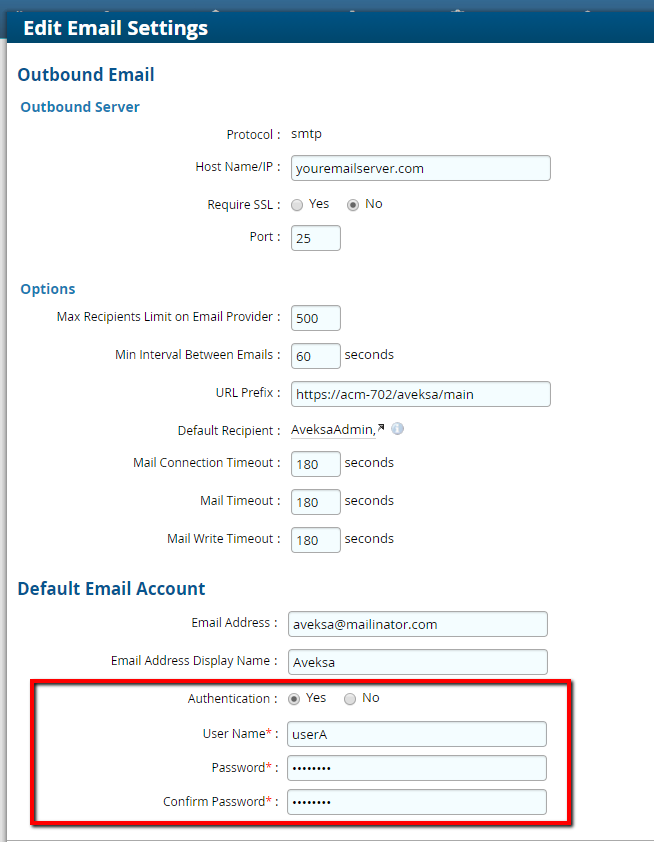Viewport: 654px width, 842px height.
Task: Focus the Mail Write Timeout field
Action: [x=315, y=540]
